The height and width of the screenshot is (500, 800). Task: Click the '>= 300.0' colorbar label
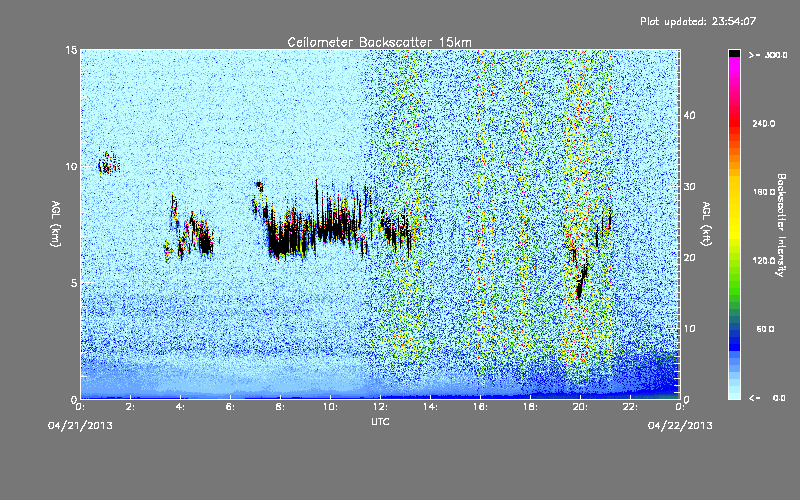click(x=768, y=55)
